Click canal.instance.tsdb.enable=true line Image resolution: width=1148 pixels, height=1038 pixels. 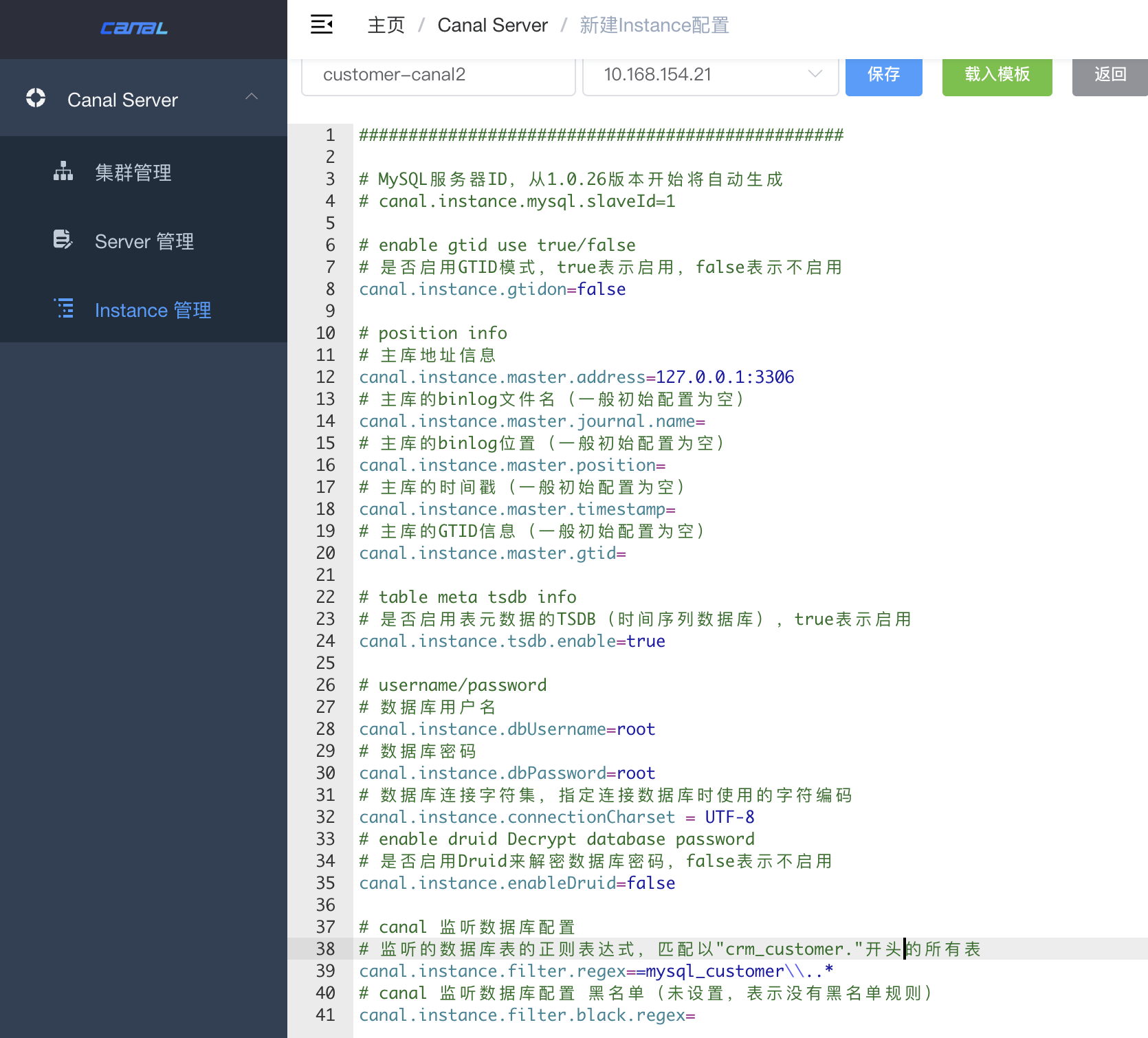pyautogui.click(x=512, y=641)
